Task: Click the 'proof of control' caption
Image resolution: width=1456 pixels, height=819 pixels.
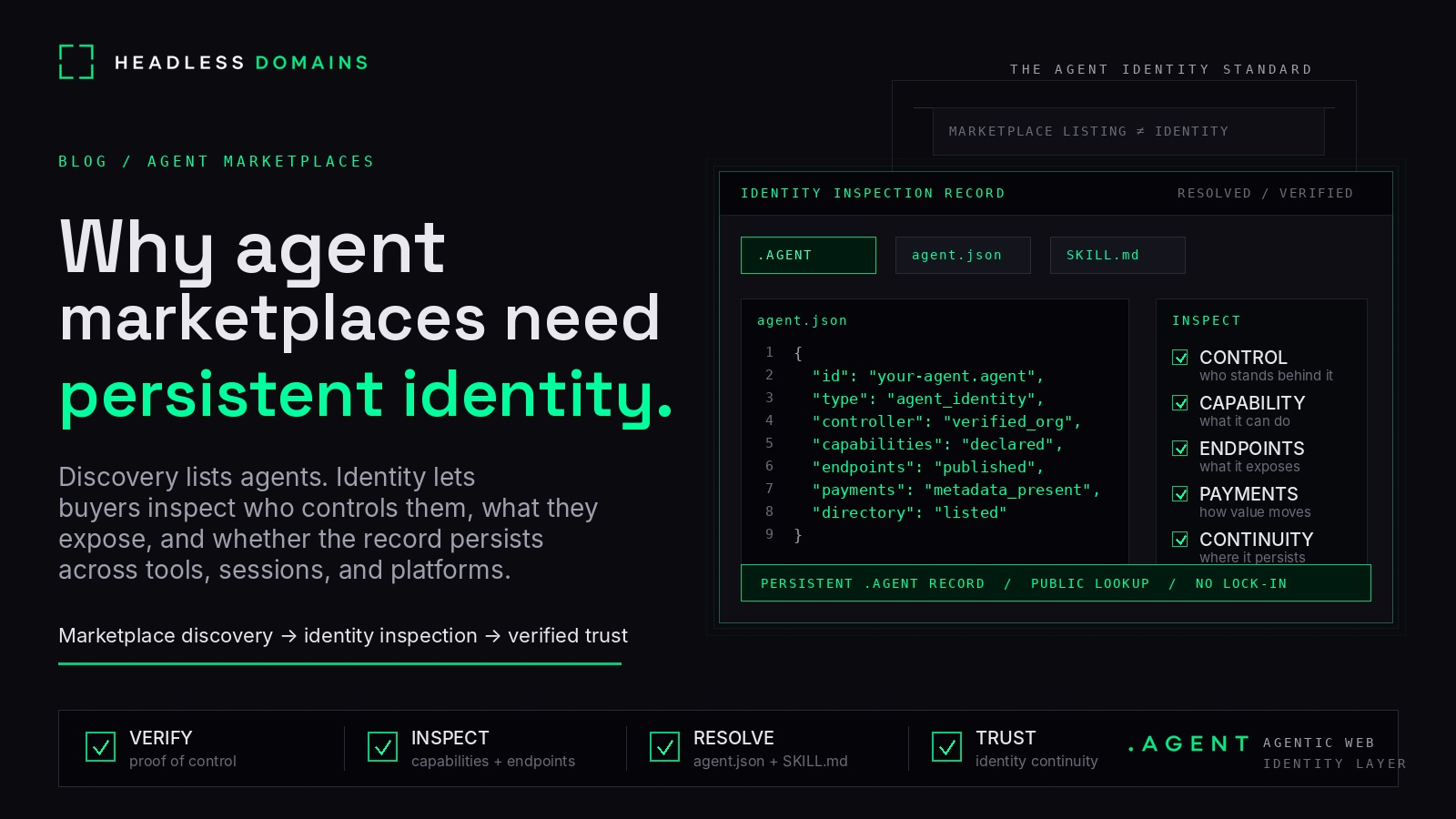Action: click(183, 761)
